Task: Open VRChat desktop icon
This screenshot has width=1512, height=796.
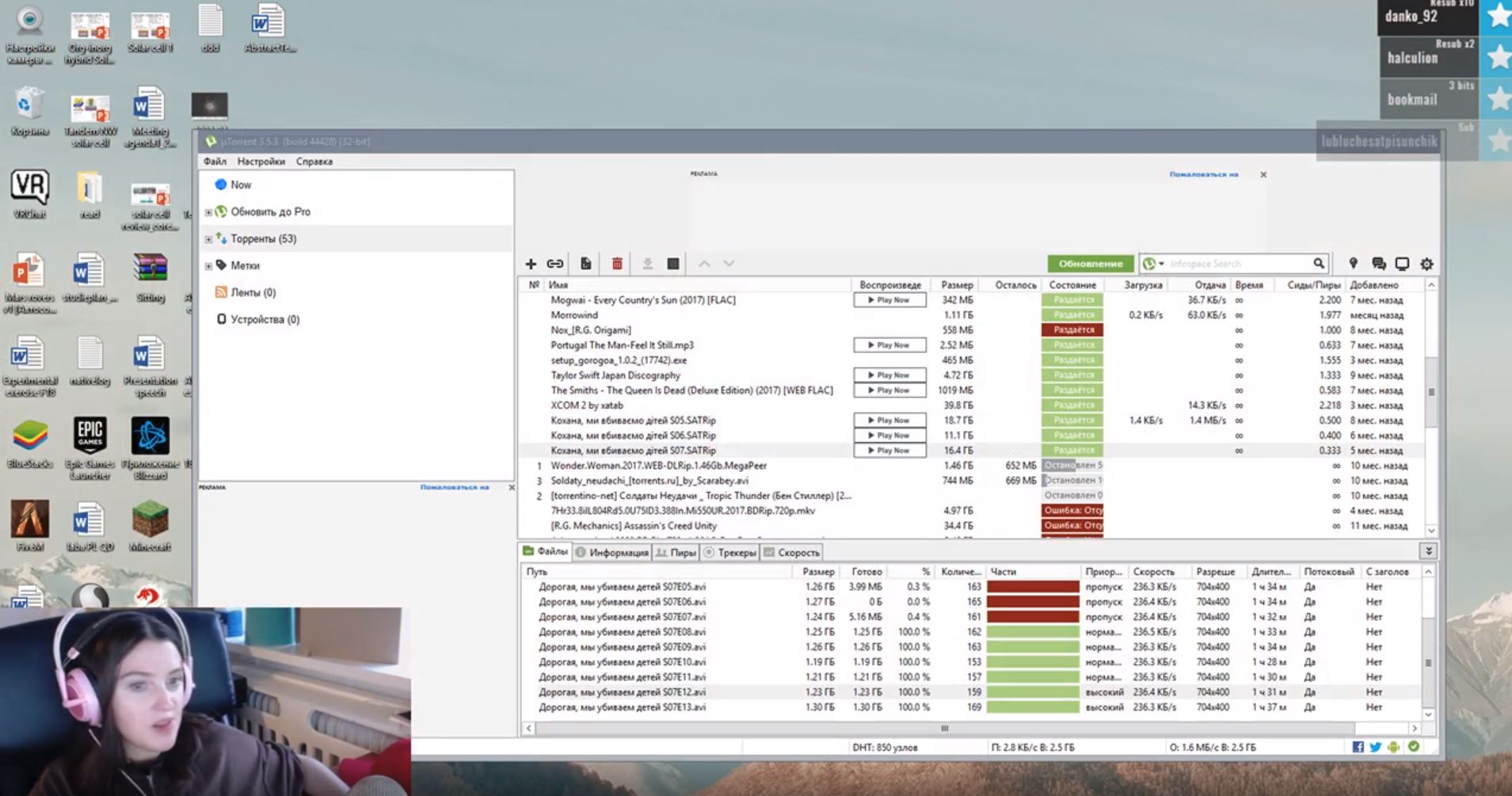Action: tap(29, 194)
